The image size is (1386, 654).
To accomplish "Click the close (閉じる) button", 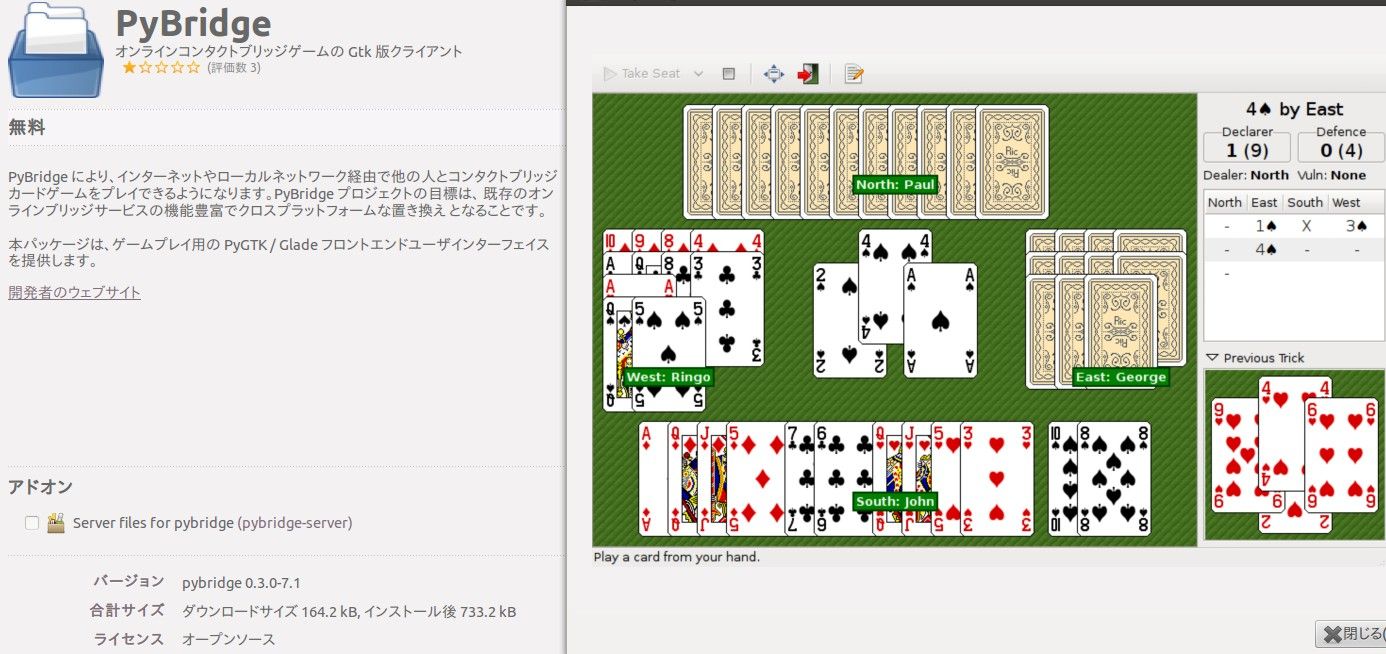I will (x=1352, y=634).
